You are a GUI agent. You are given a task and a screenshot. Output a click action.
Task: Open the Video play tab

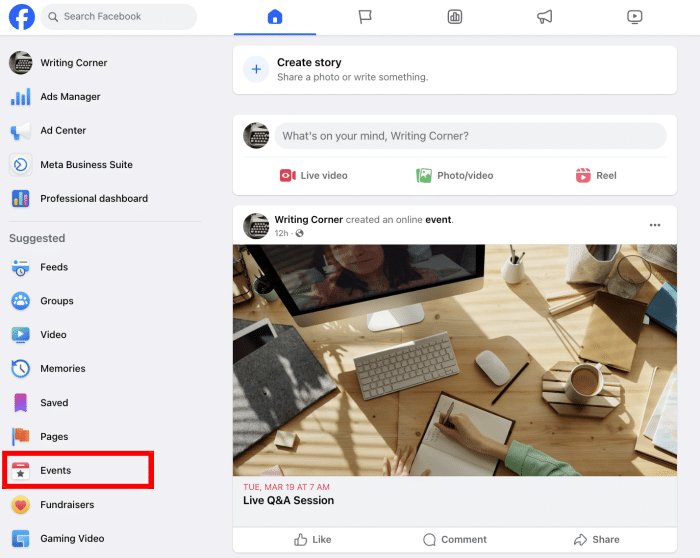(x=634, y=17)
